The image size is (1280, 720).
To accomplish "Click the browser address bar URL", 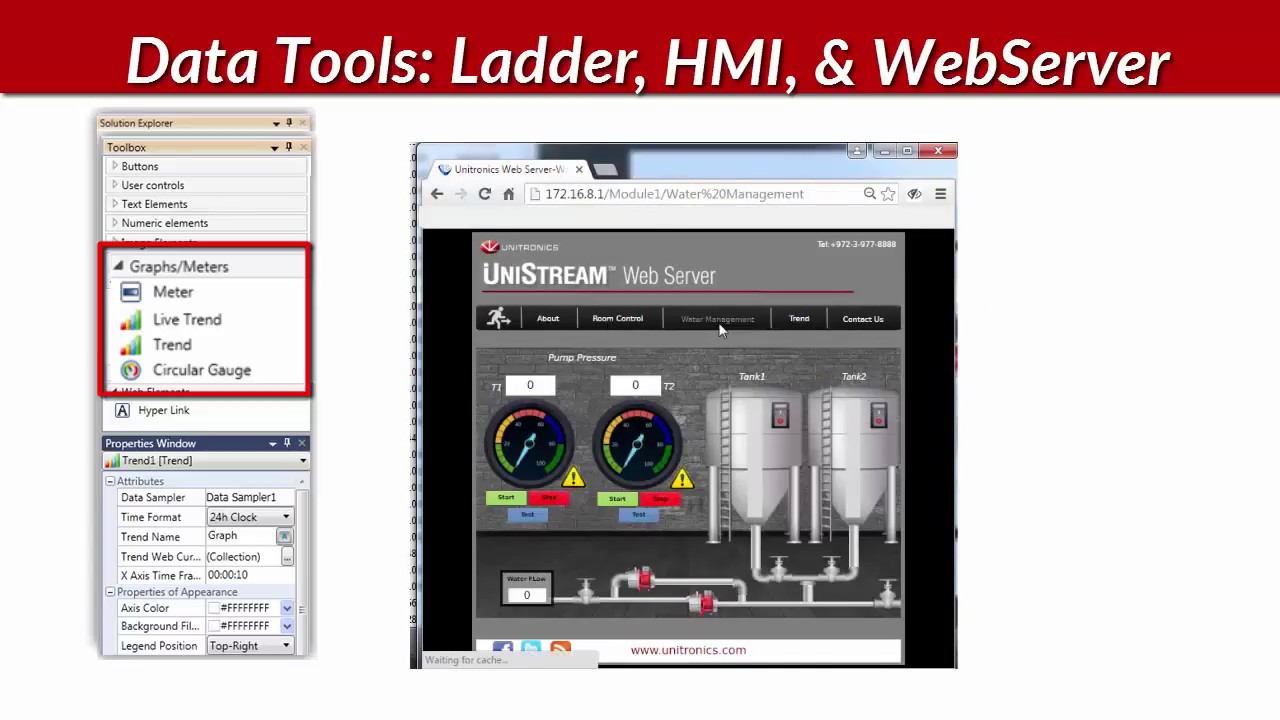I will (x=674, y=194).
